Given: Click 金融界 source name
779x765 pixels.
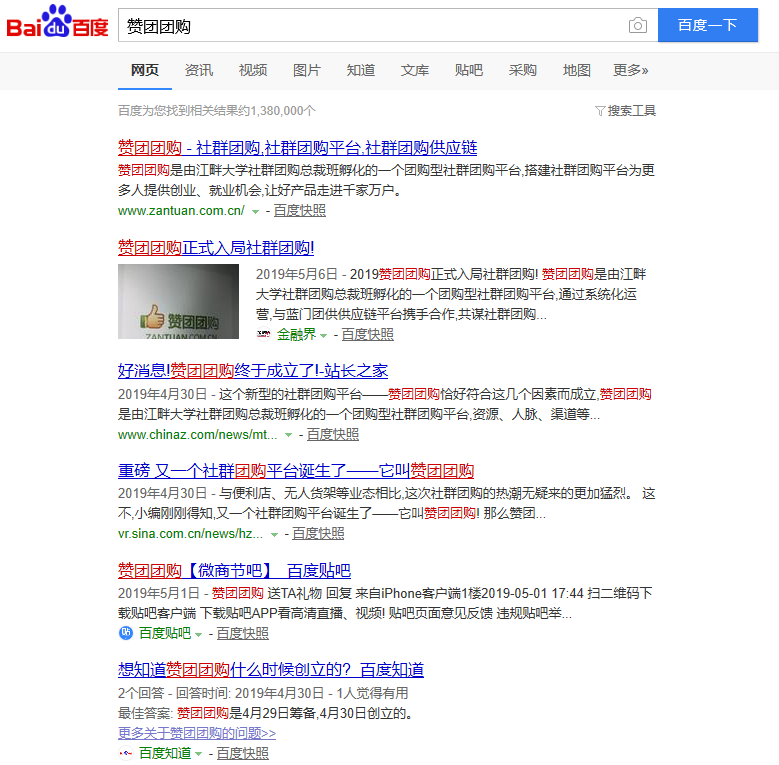Looking at the screenshot, I should tap(297, 335).
